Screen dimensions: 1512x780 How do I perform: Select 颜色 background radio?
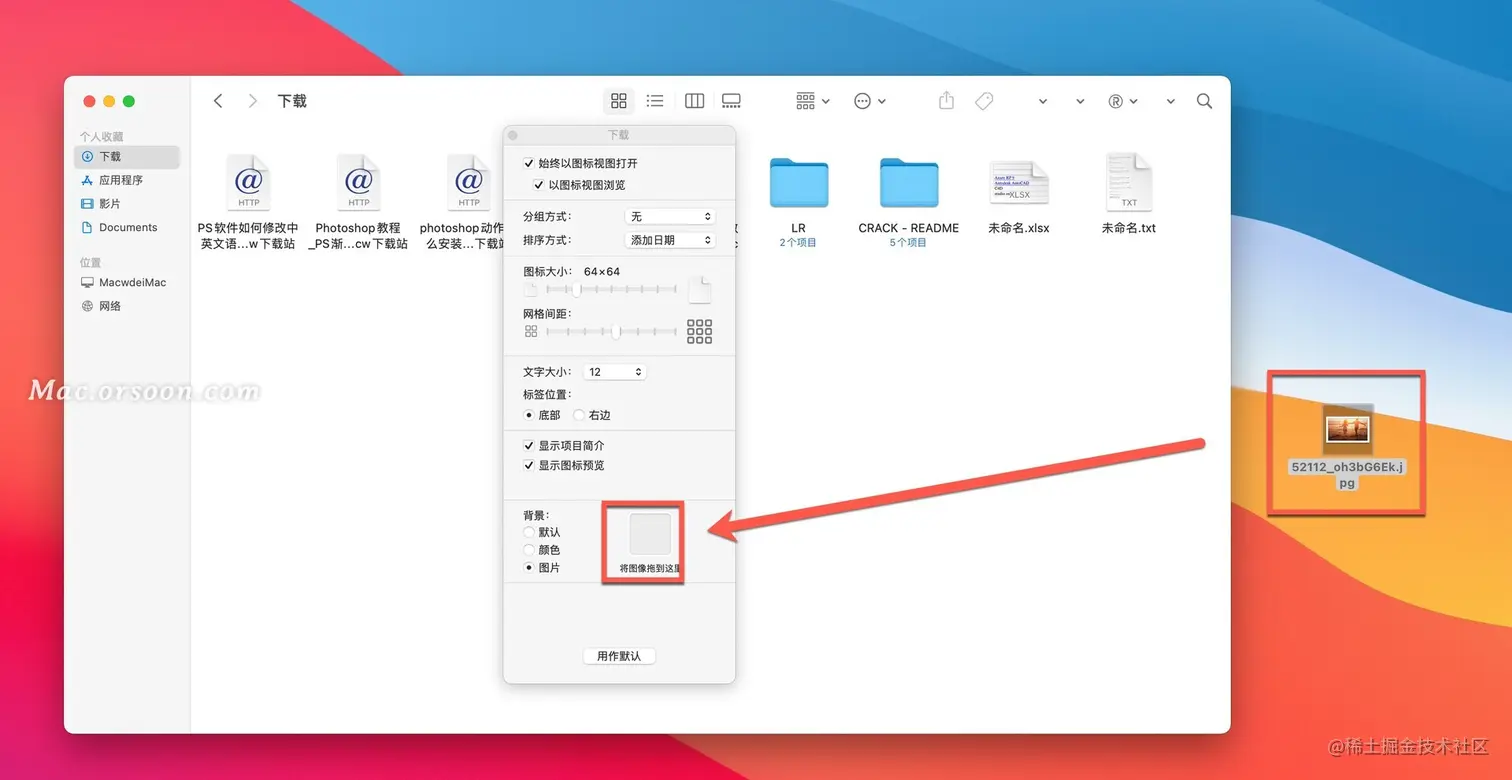click(x=529, y=550)
